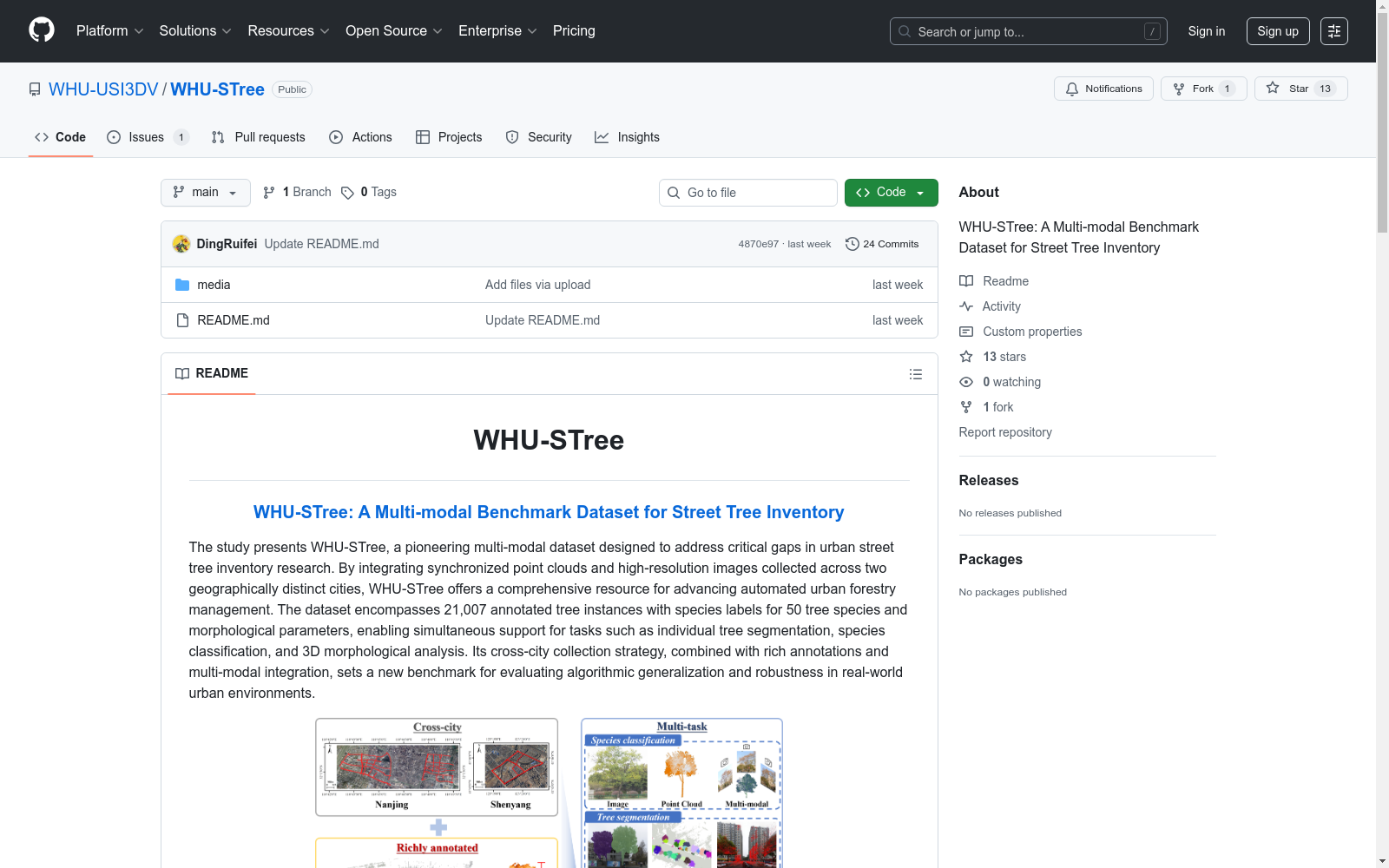Expand the Resources menu
This screenshot has width=1389, height=868.
click(288, 31)
